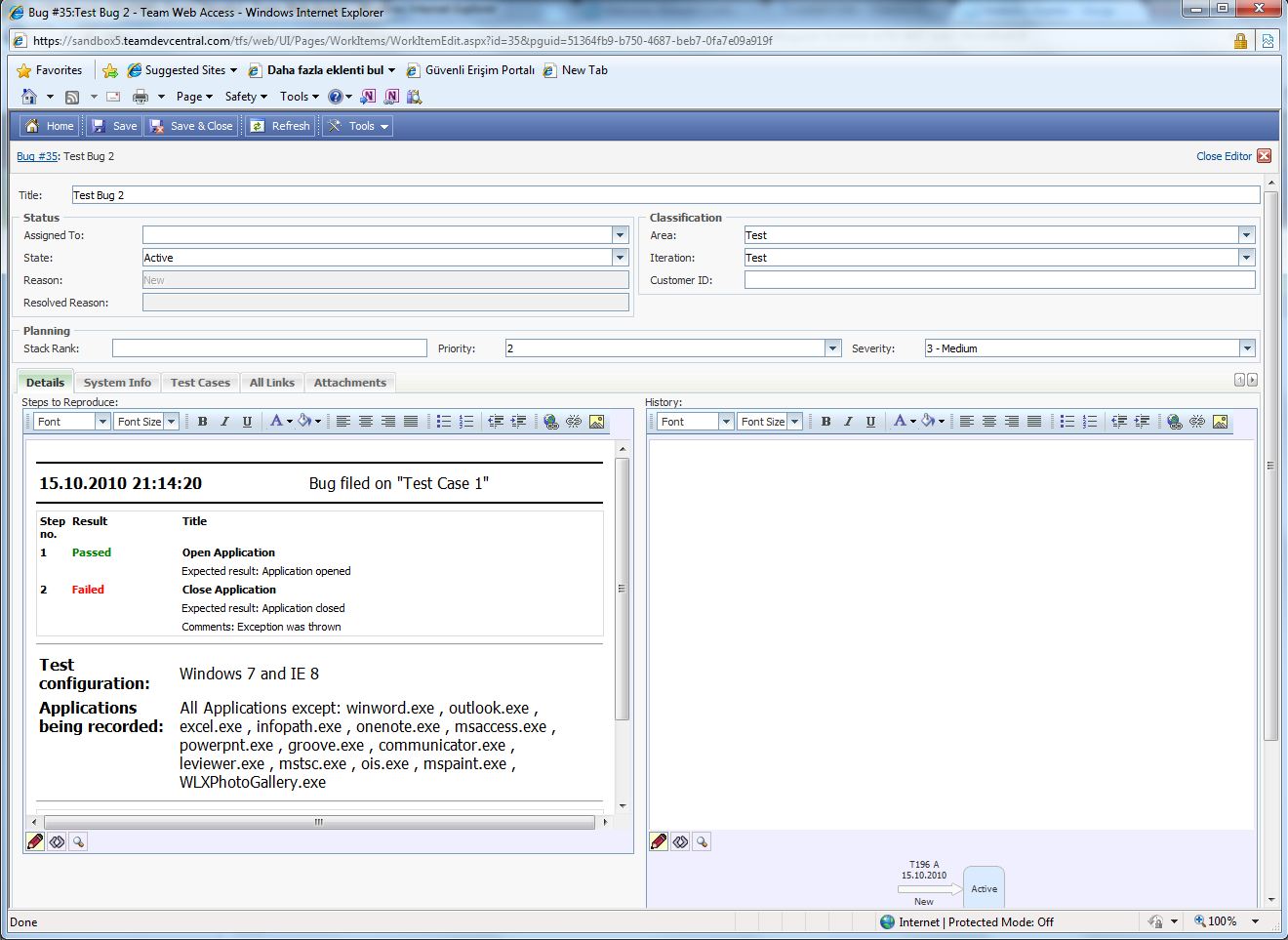Screen dimensions: 1288x940
Task: Open the IE Page menu
Action: [x=194, y=97]
